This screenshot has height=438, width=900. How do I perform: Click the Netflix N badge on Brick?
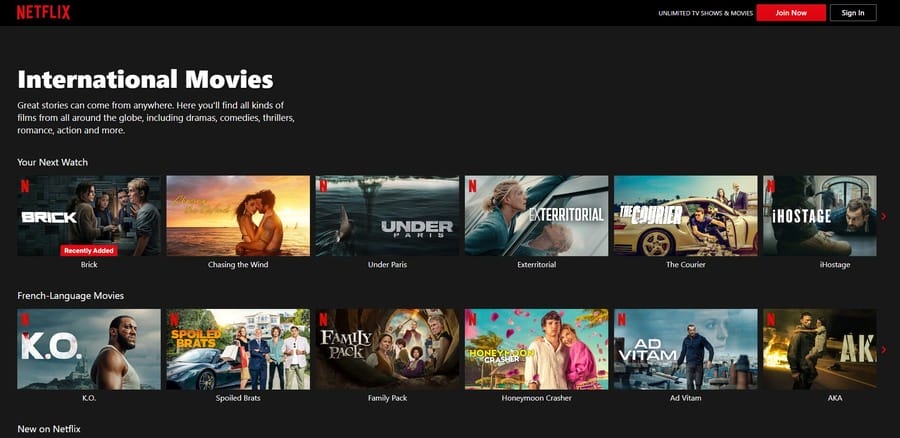point(25,186)
